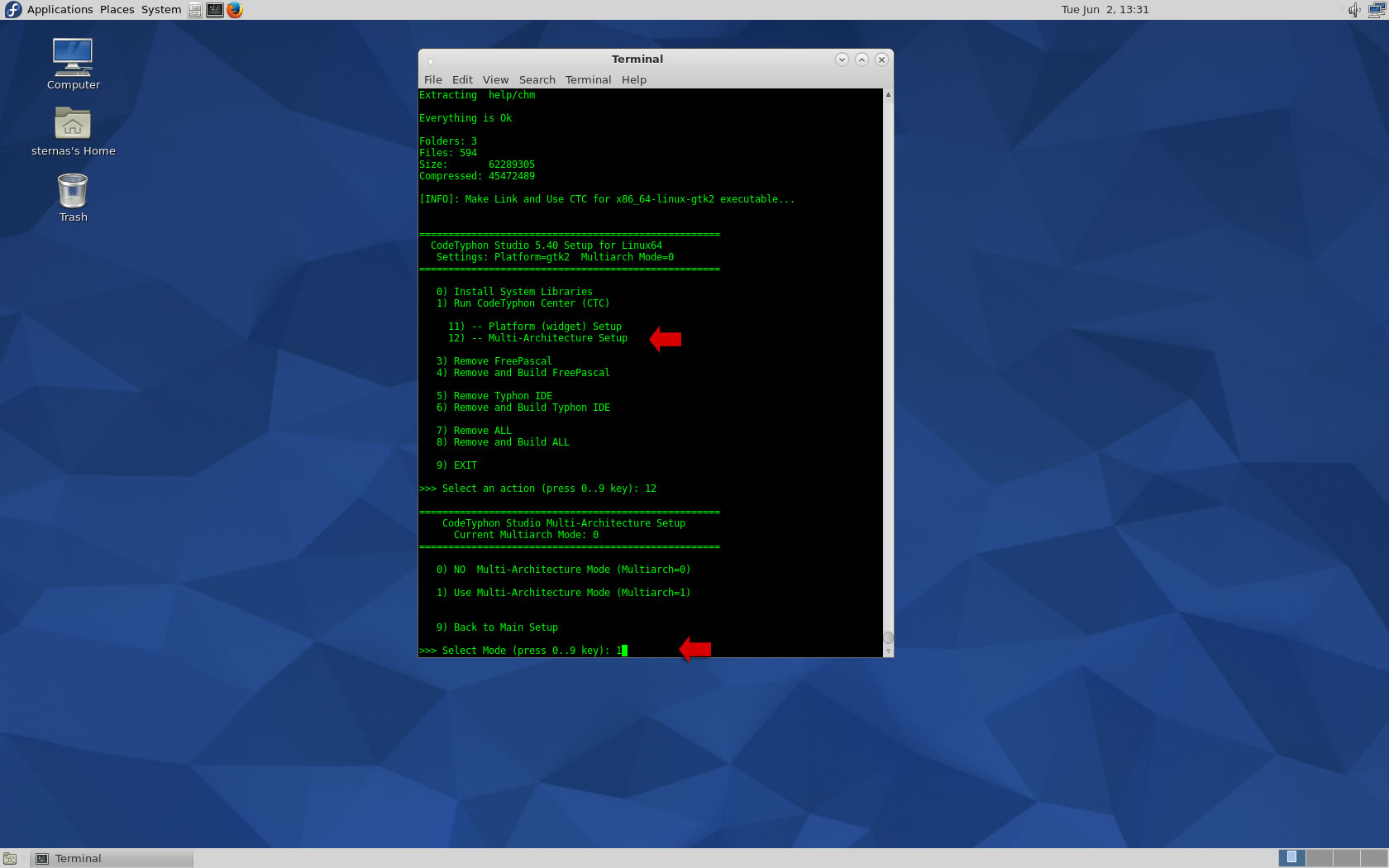This screenshot has width=1389, height=868.
Task: Open the Terminal File menu
Action: point(432,79)
